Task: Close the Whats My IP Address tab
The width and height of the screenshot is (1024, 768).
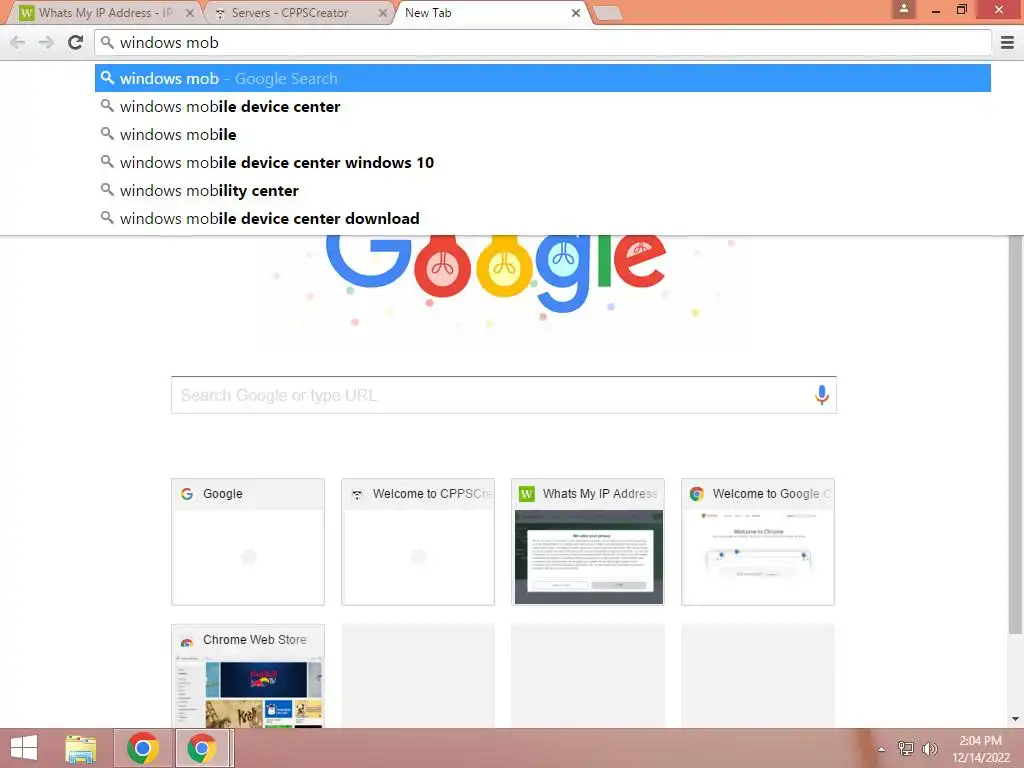Action: pos(189,12)
